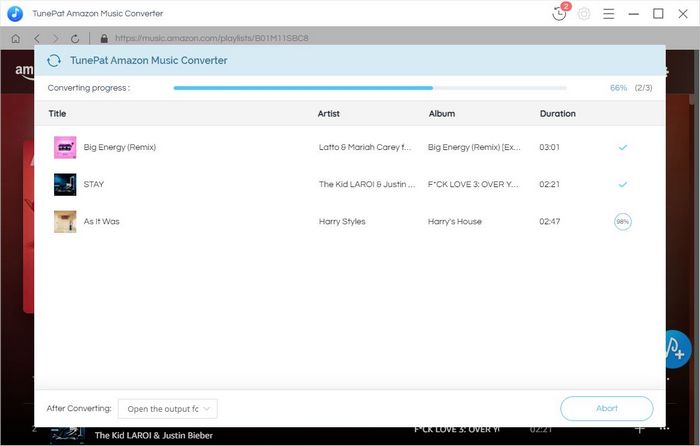Screen dimensions: 700x446
Task: Click artist Latto & Mariah Carey
Action: click(x=365, y=147)
